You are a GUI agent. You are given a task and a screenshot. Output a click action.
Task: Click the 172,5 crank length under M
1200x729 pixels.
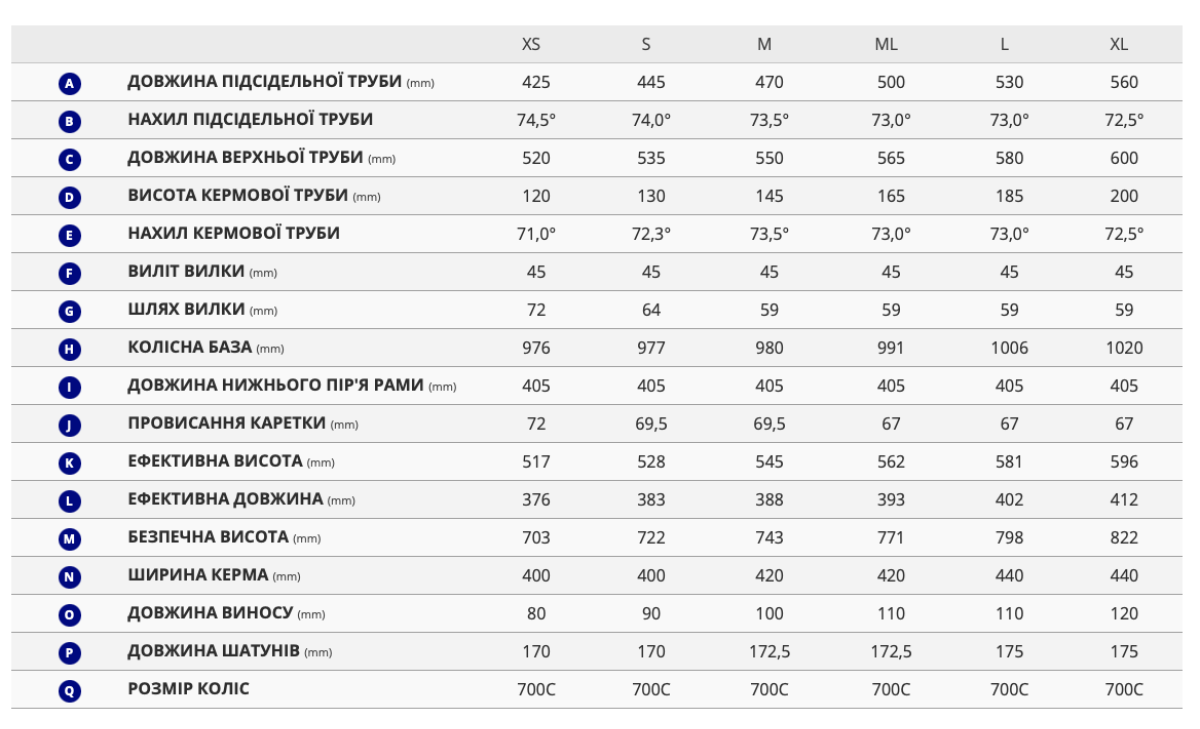(x=769, y=652)
